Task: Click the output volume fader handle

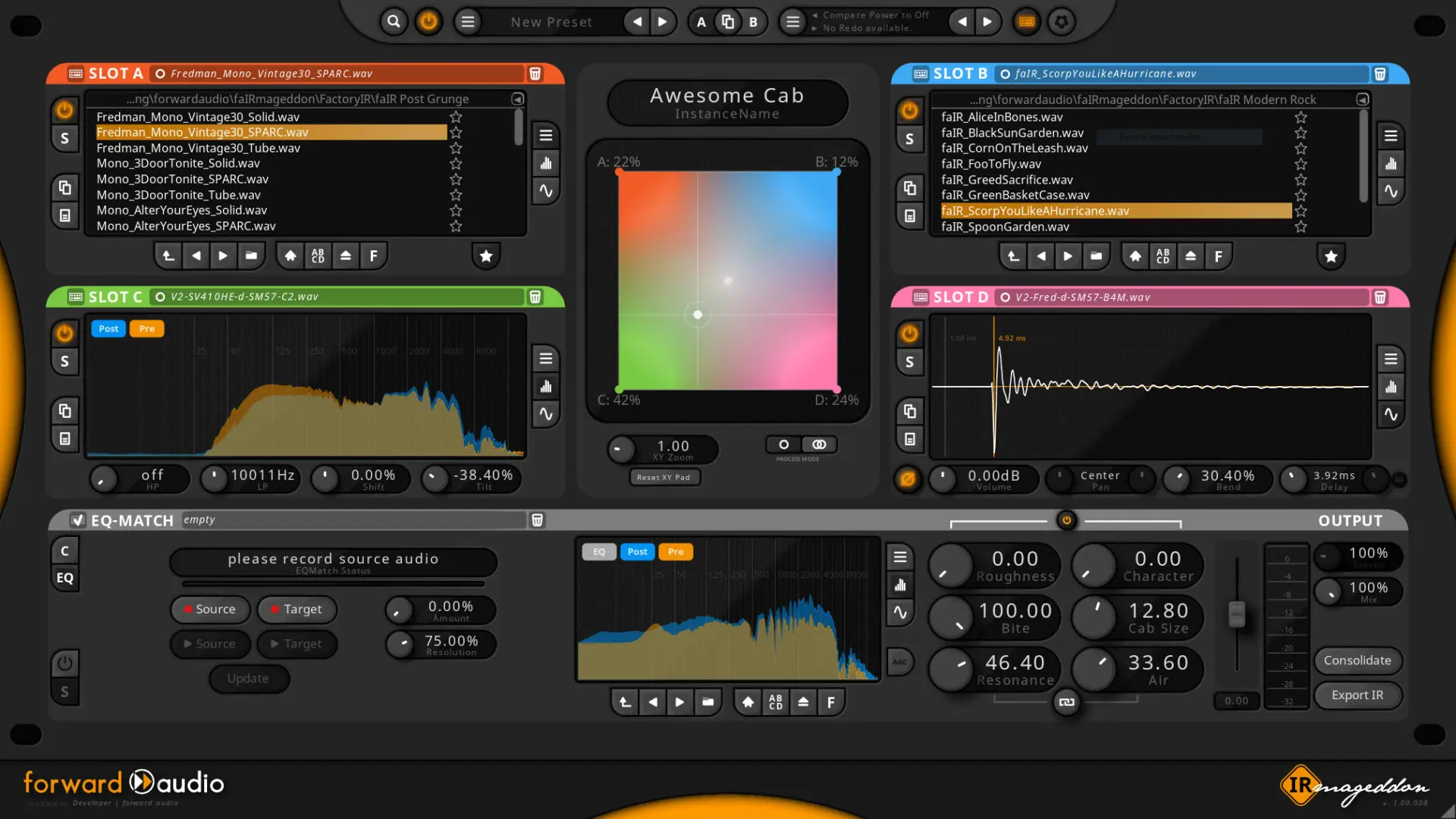Action: click(x=1236, y=614)
